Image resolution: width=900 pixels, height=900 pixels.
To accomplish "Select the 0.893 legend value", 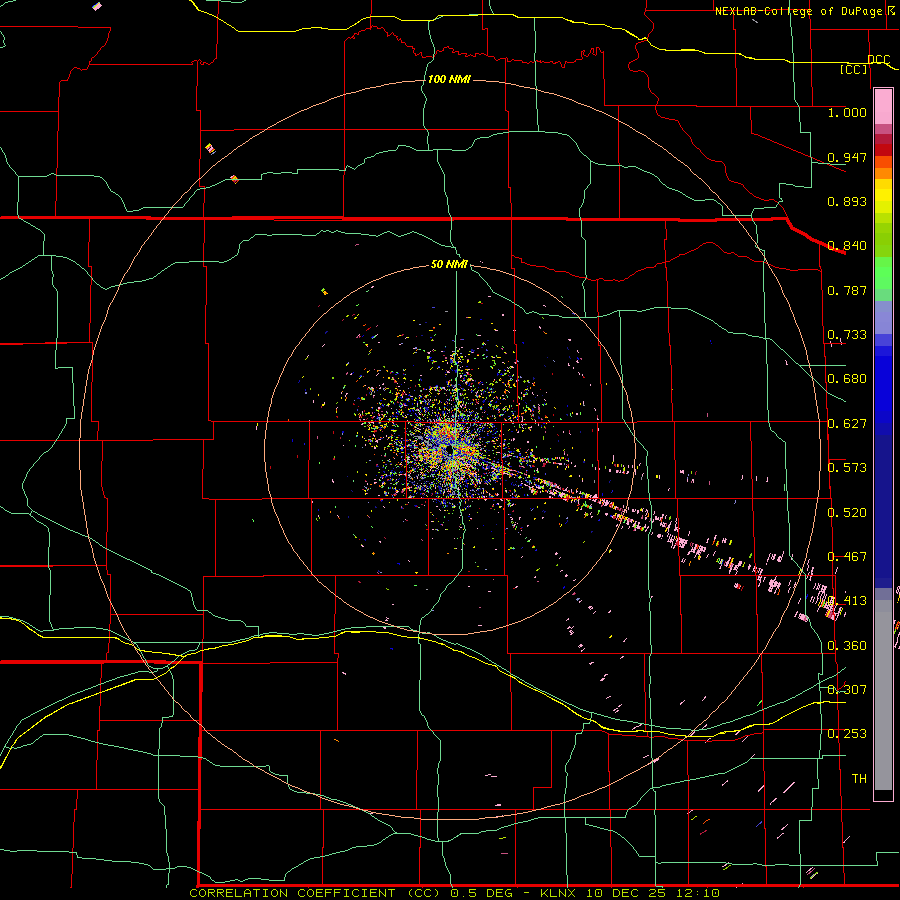I will [x=847, y=201].
